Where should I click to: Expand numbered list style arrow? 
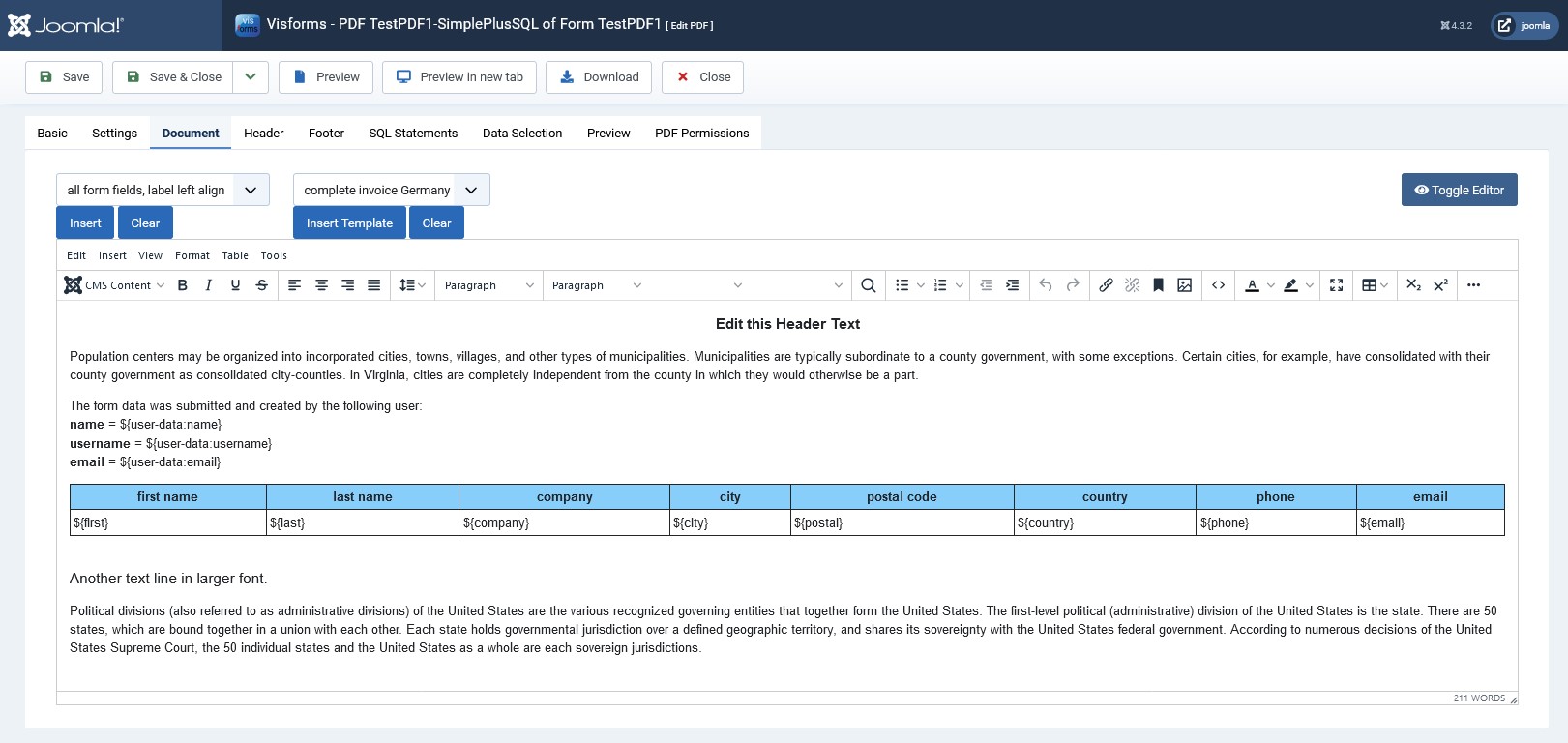pyautogui.click(x=959, y=285)
